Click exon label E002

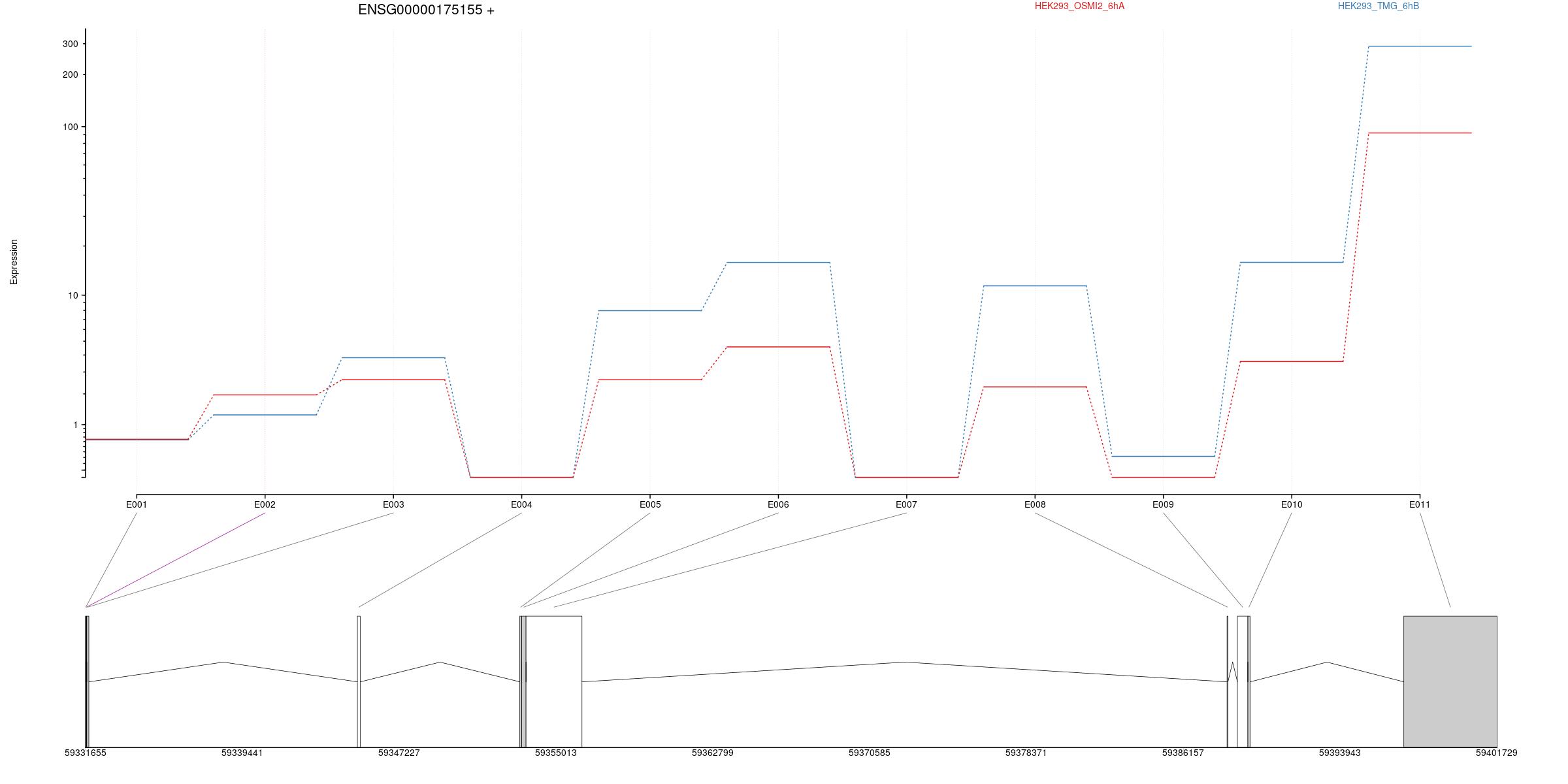[265, 504]
